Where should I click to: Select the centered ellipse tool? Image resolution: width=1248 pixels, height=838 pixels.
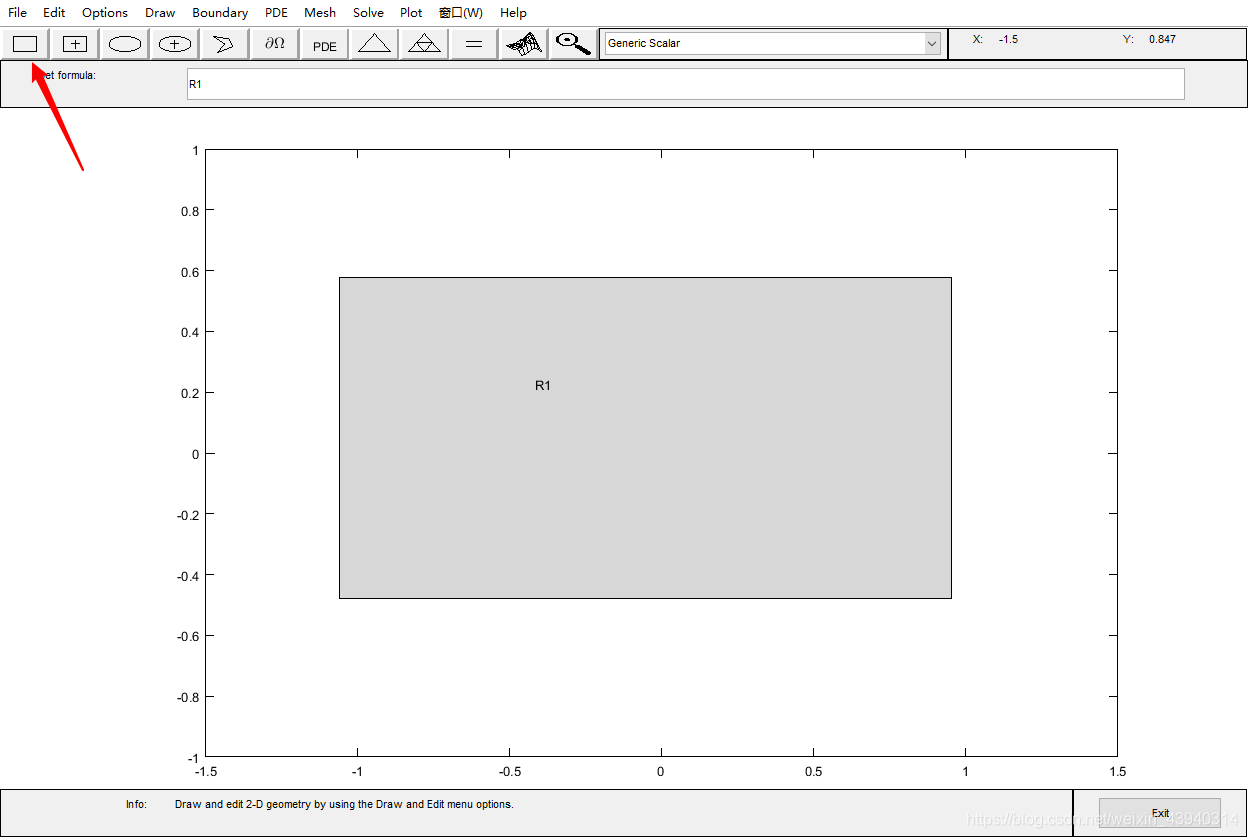pyautogui.click(x=175, y=43)
